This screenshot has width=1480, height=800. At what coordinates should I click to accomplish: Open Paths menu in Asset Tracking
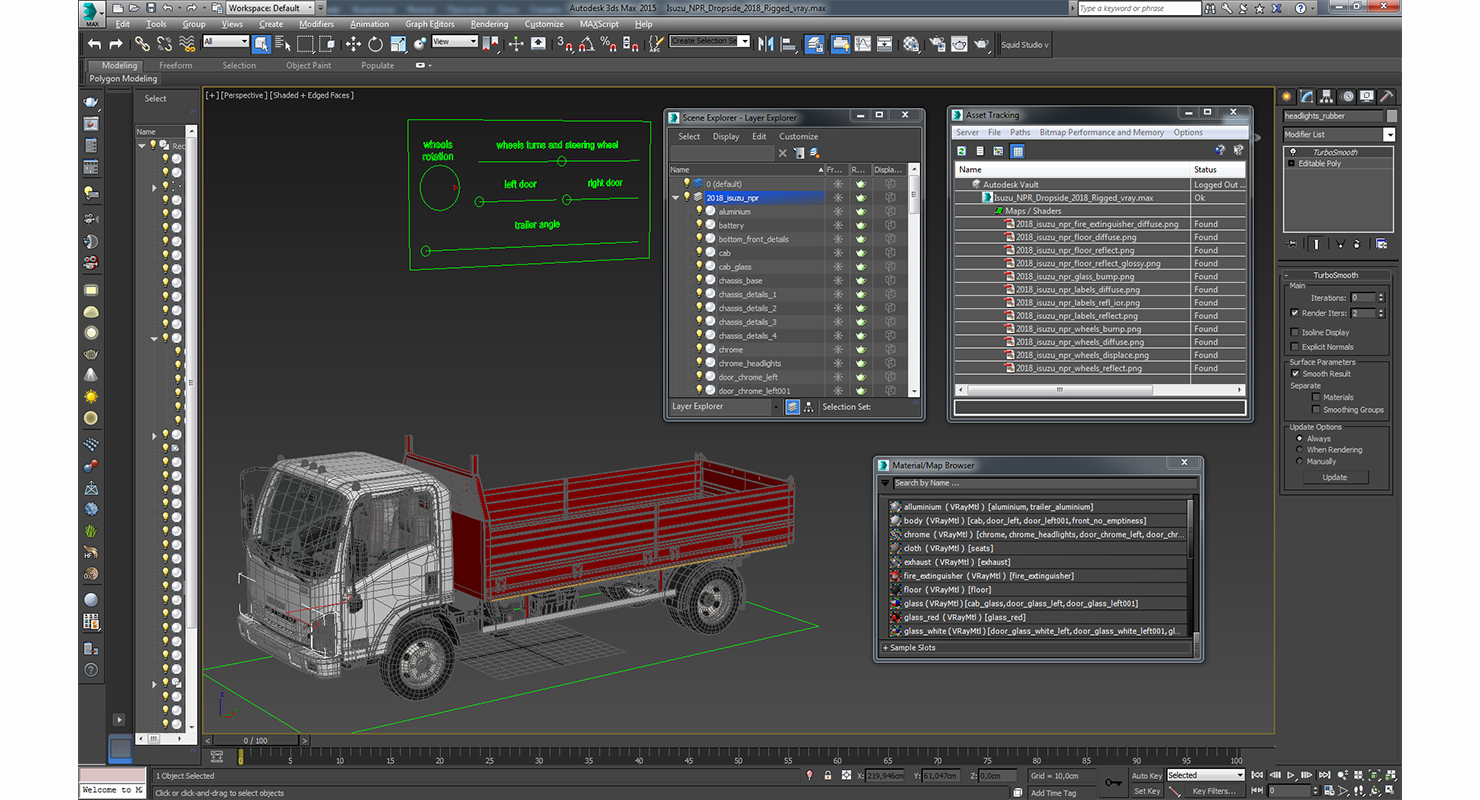[1020, 132]
